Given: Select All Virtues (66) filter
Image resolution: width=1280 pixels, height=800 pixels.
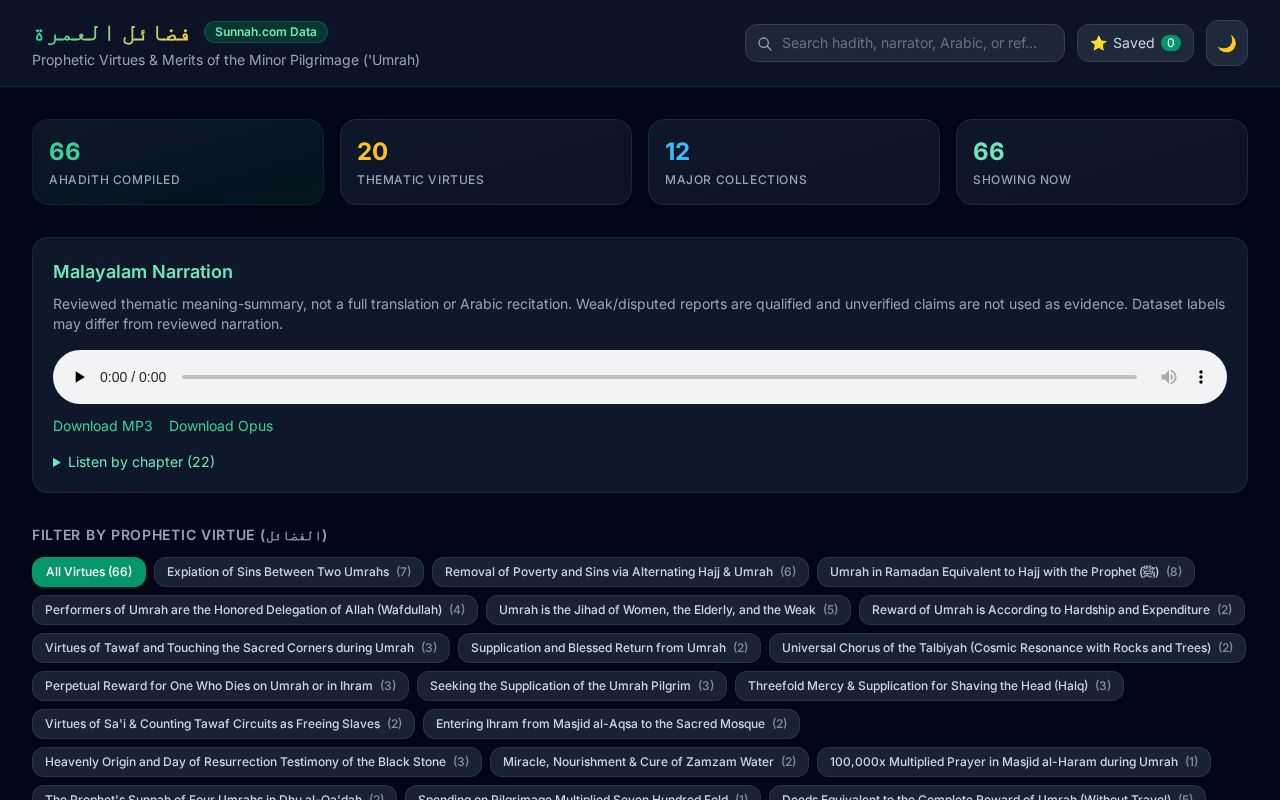Looking at the screenshot, I should point(89,572).
